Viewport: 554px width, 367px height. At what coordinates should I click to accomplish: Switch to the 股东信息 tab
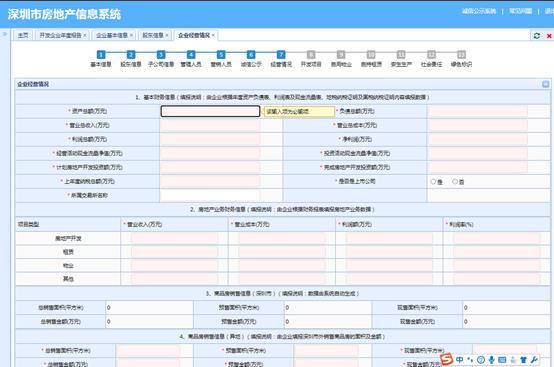click(x=153, y=35)
